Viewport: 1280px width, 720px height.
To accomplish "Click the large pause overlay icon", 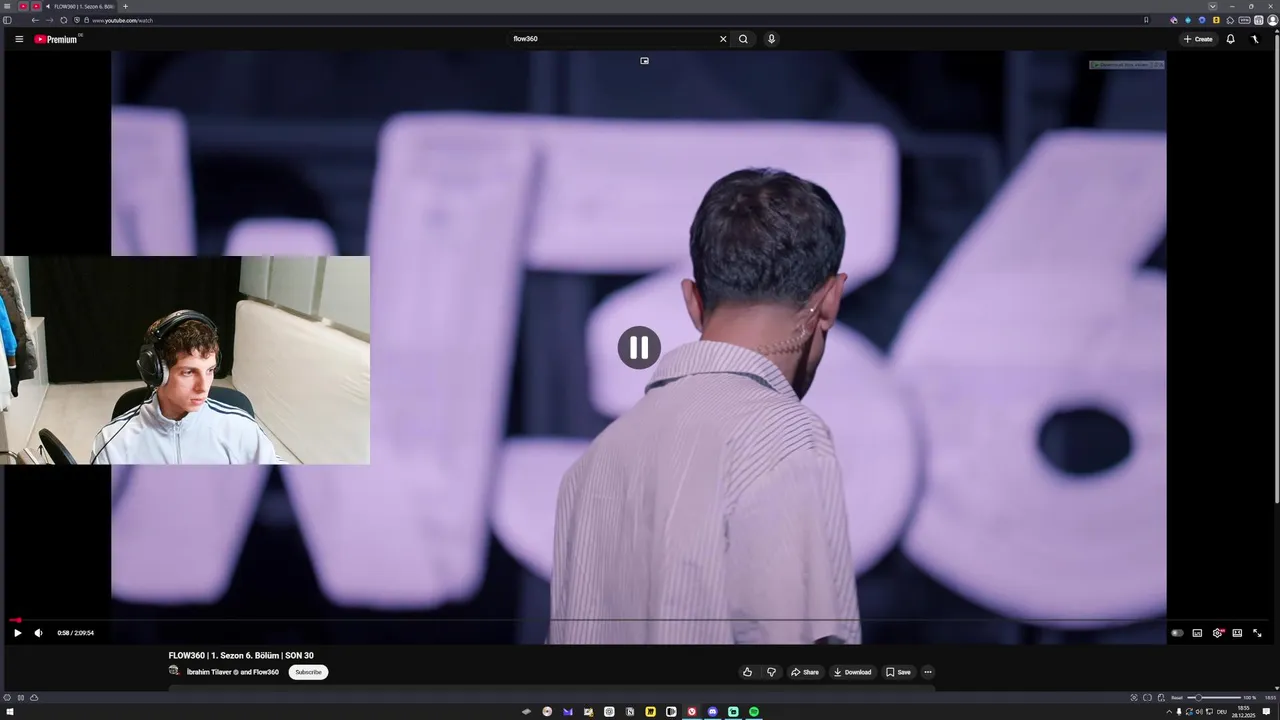I will [x=639, y=348].
